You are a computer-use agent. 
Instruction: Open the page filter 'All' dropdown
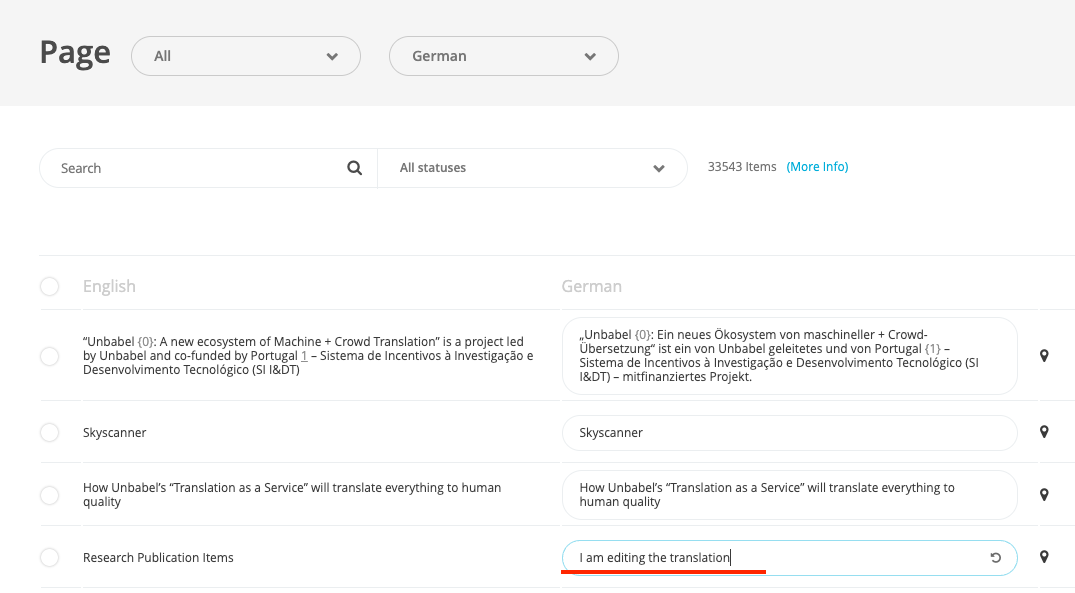(246, 56)
